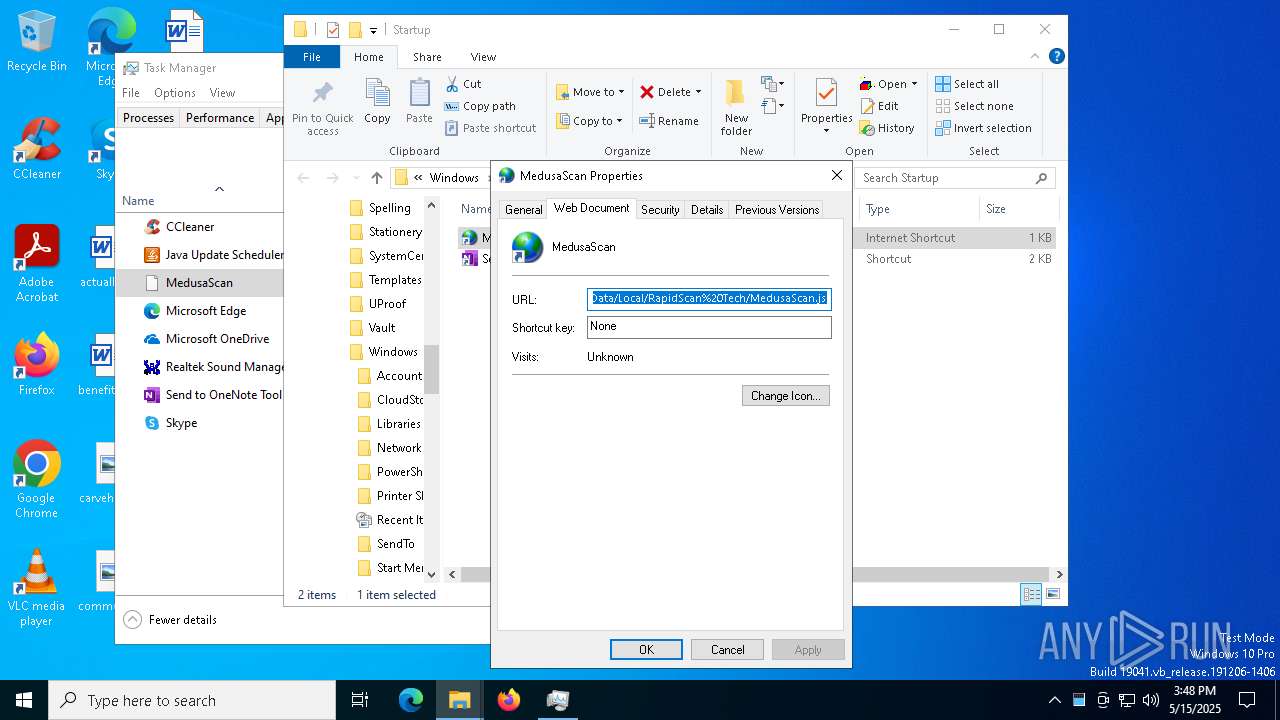Click OK in MedusaScan Properties

tap(646, 650)
